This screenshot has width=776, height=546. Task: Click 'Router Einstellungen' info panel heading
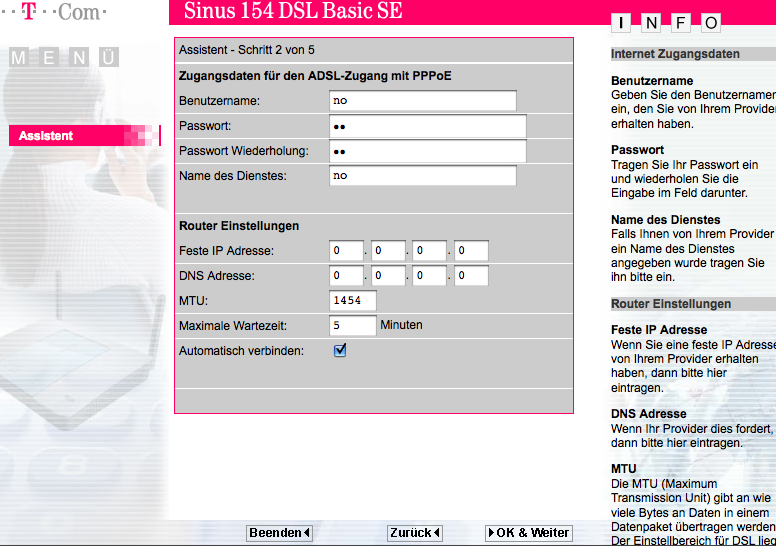tap(671, 304)
